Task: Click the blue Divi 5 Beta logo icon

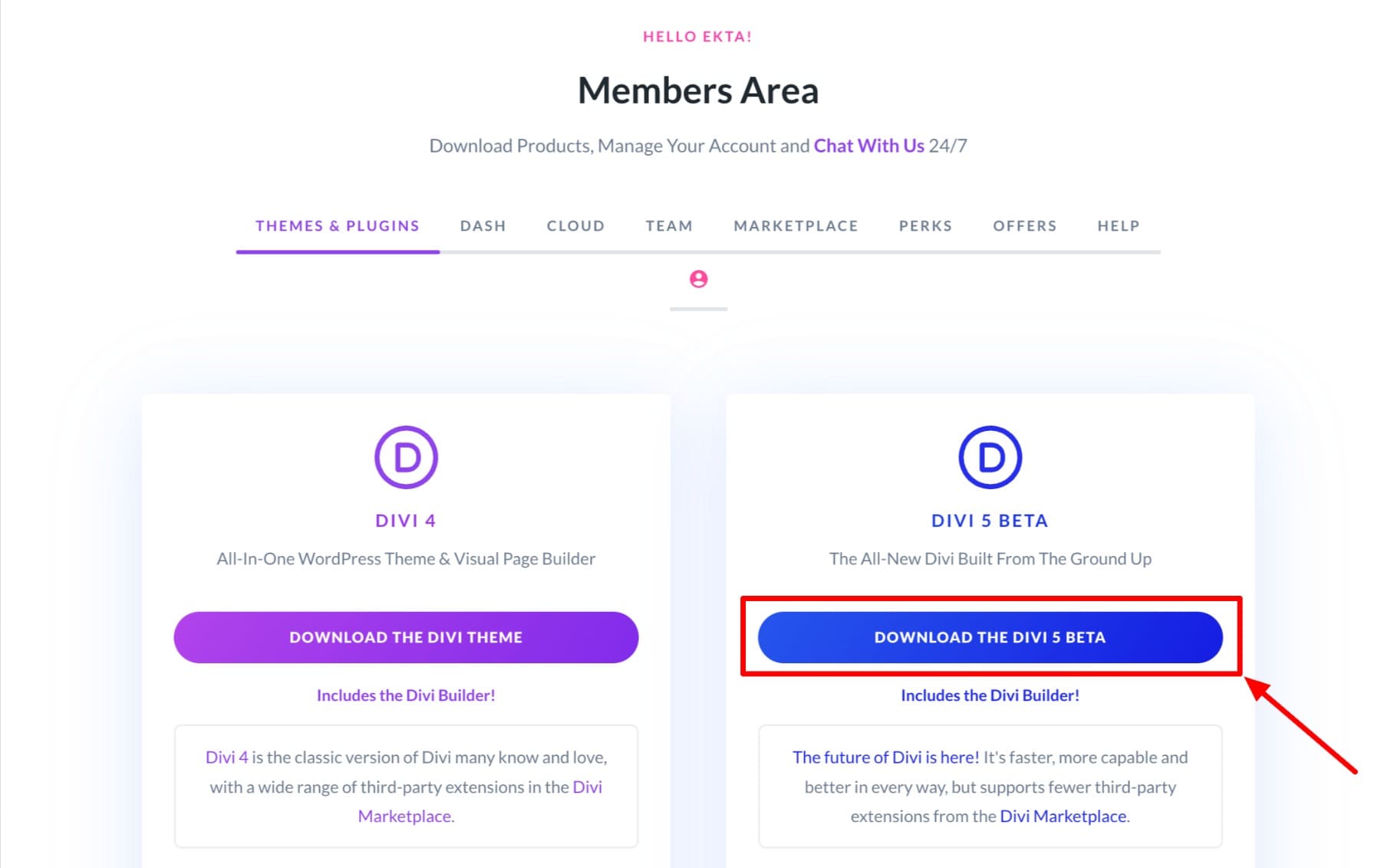Action: click(990, 456)
